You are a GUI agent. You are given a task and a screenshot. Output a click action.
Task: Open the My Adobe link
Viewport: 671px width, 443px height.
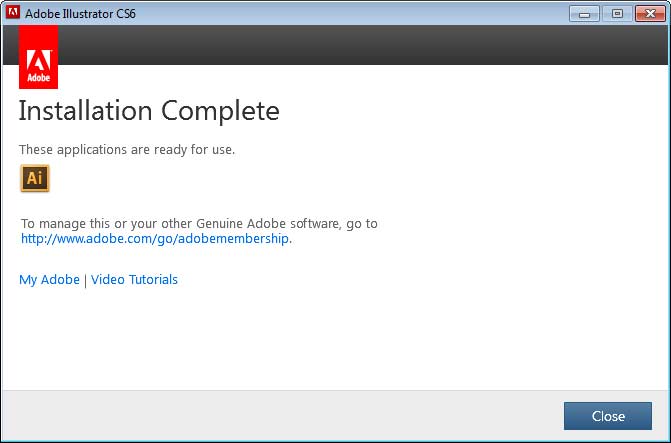tap(49, 279)
